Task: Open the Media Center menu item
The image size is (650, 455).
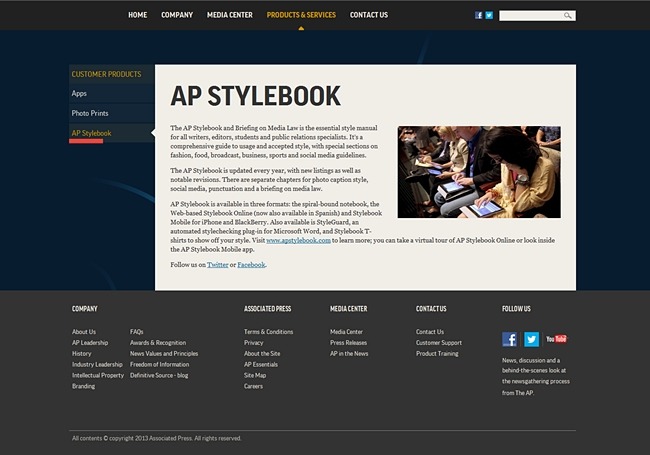Action: point(230,15)
